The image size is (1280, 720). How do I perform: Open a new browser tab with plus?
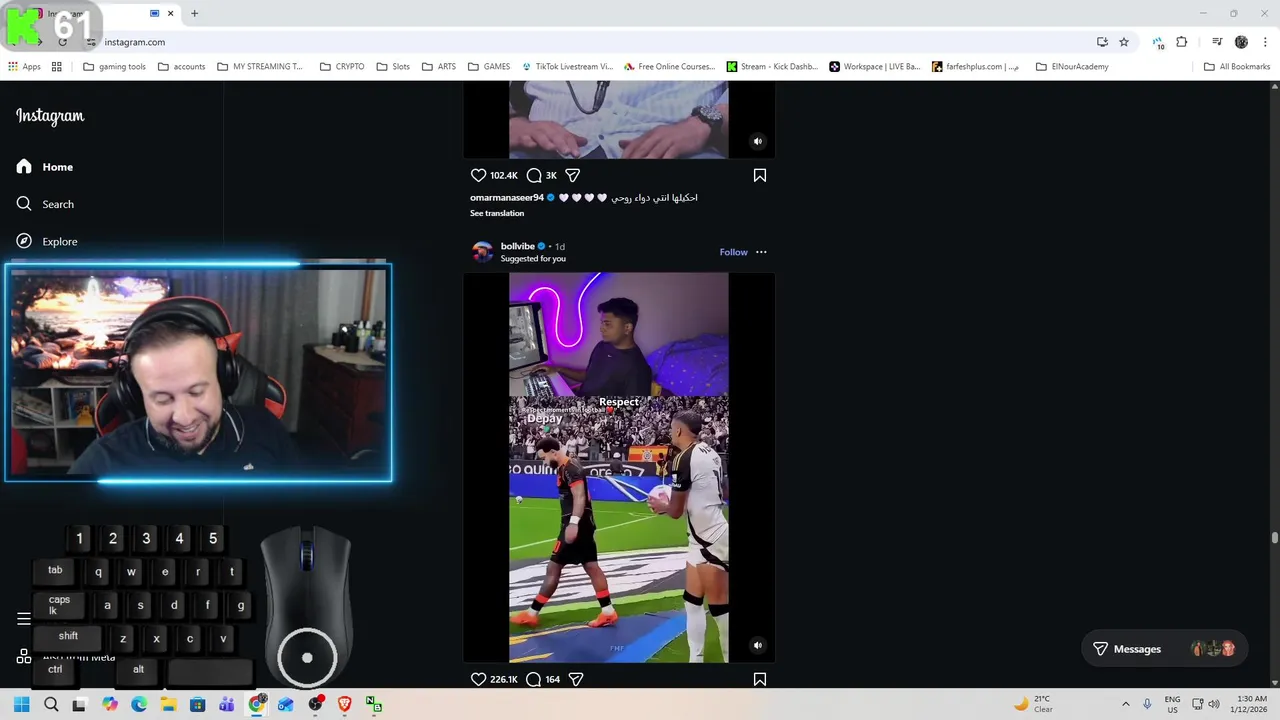(x=195, y=13)
